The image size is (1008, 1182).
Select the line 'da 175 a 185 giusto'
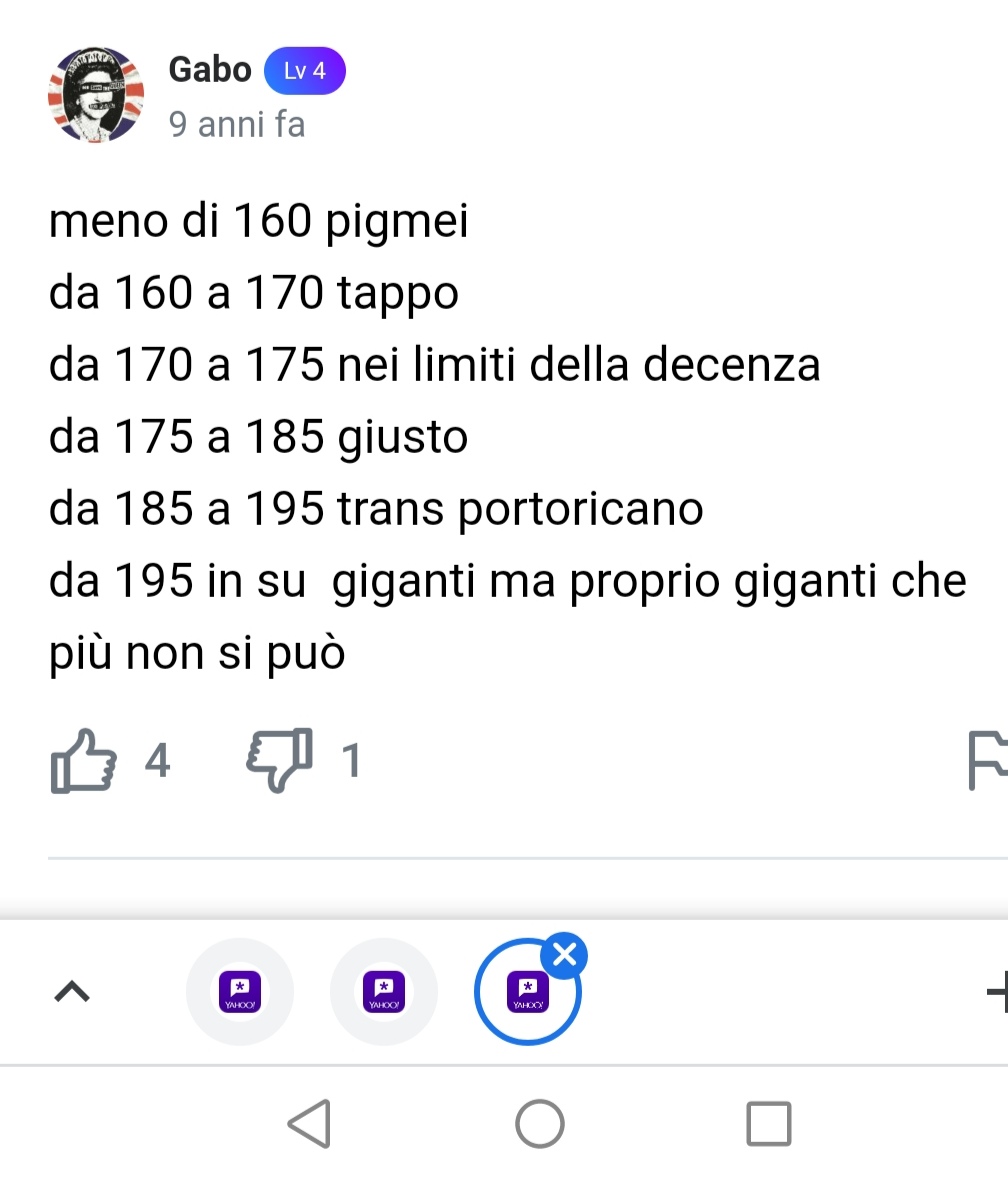(x=259, y=437)
